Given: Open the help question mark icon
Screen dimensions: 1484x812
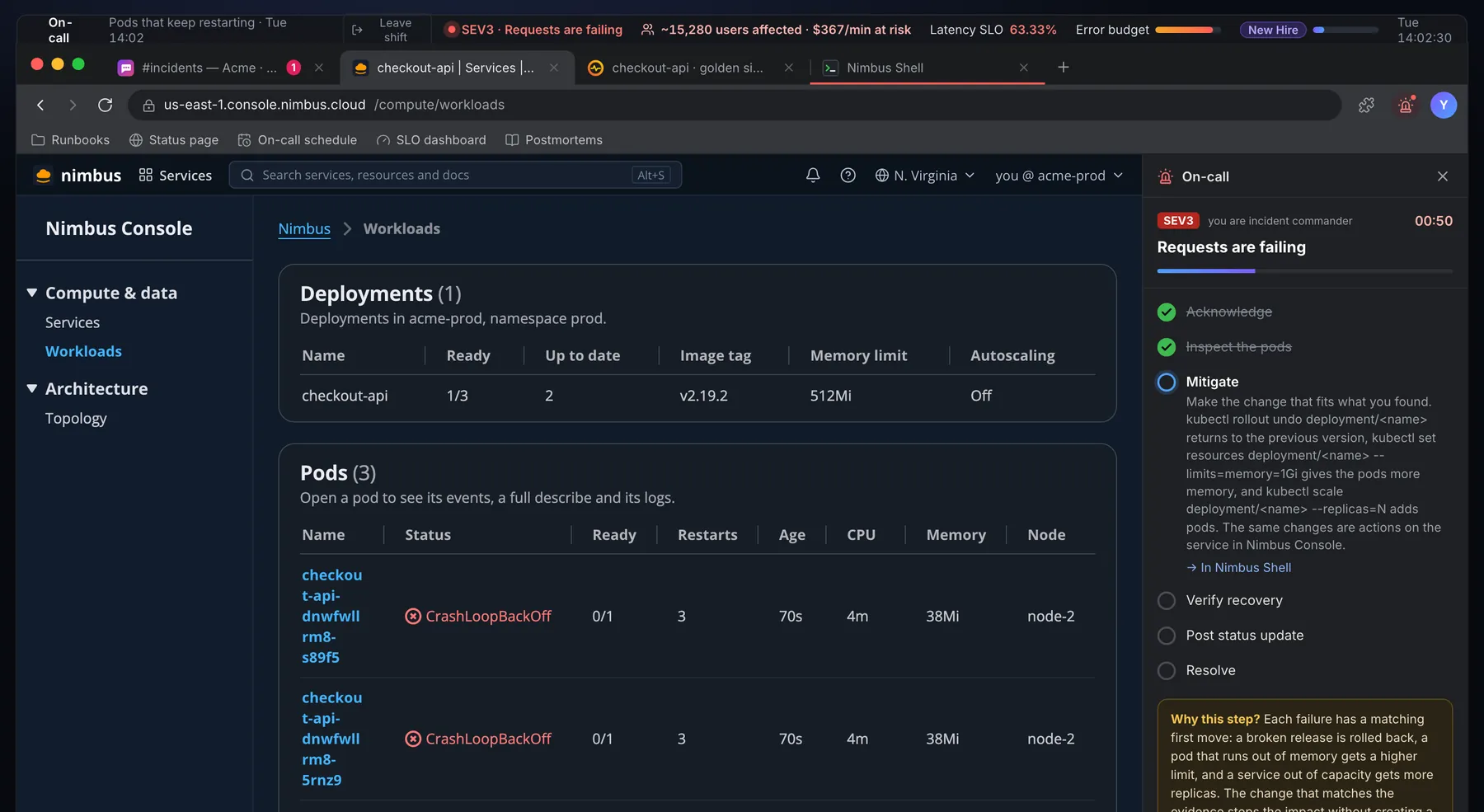Looking at the screenshot, I should pos(848,175).
